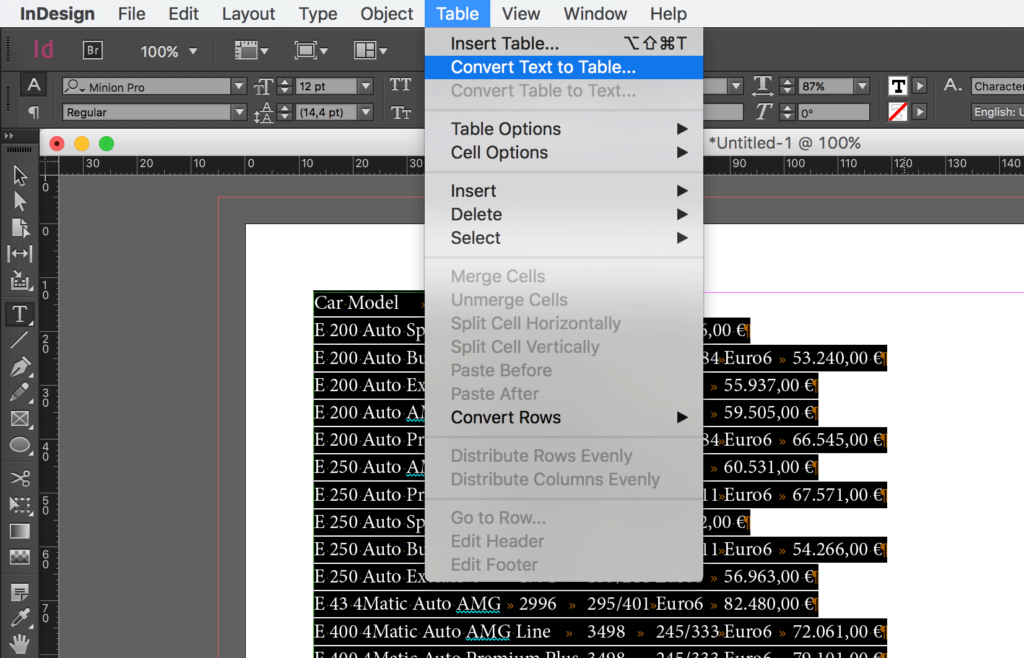
Task: Open the horizontal scale 87% dropdown
Action: click(x=862, y=86)
